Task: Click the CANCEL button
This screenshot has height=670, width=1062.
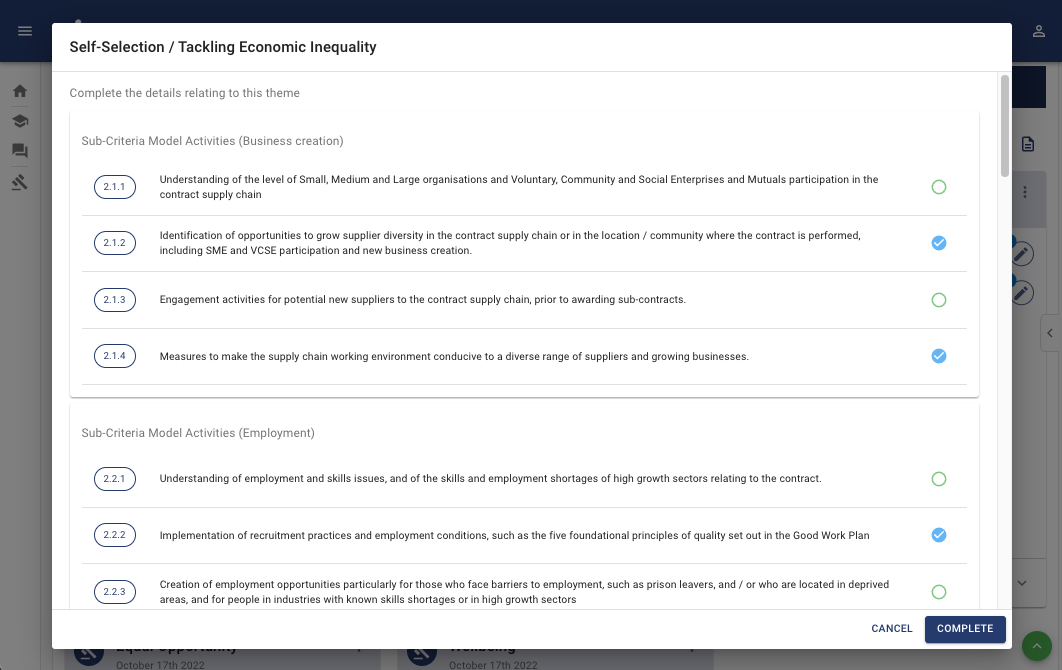Action: (892, 629)
